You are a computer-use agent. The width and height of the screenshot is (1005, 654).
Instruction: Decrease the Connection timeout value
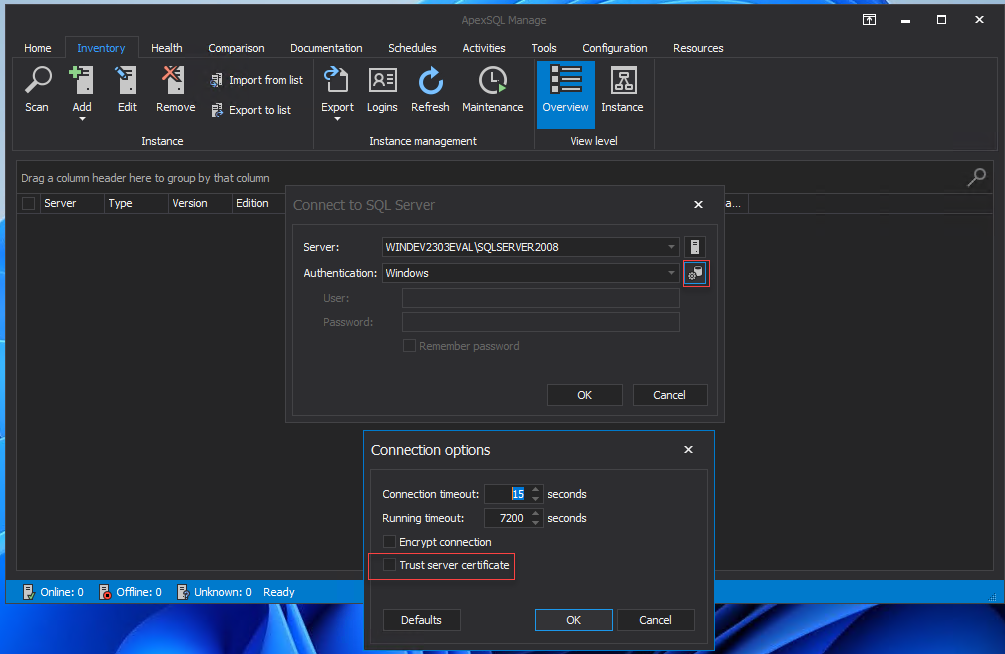tap(536, 499)
